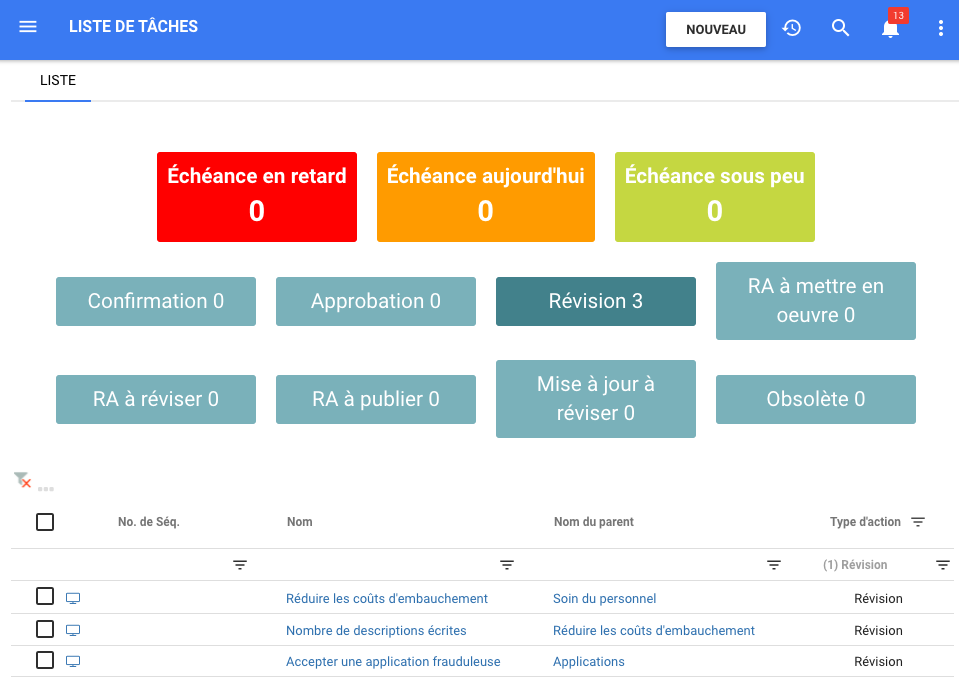Check the select-all checkbox in table header
The image size is (959, 684).
(x=45, y=522)
